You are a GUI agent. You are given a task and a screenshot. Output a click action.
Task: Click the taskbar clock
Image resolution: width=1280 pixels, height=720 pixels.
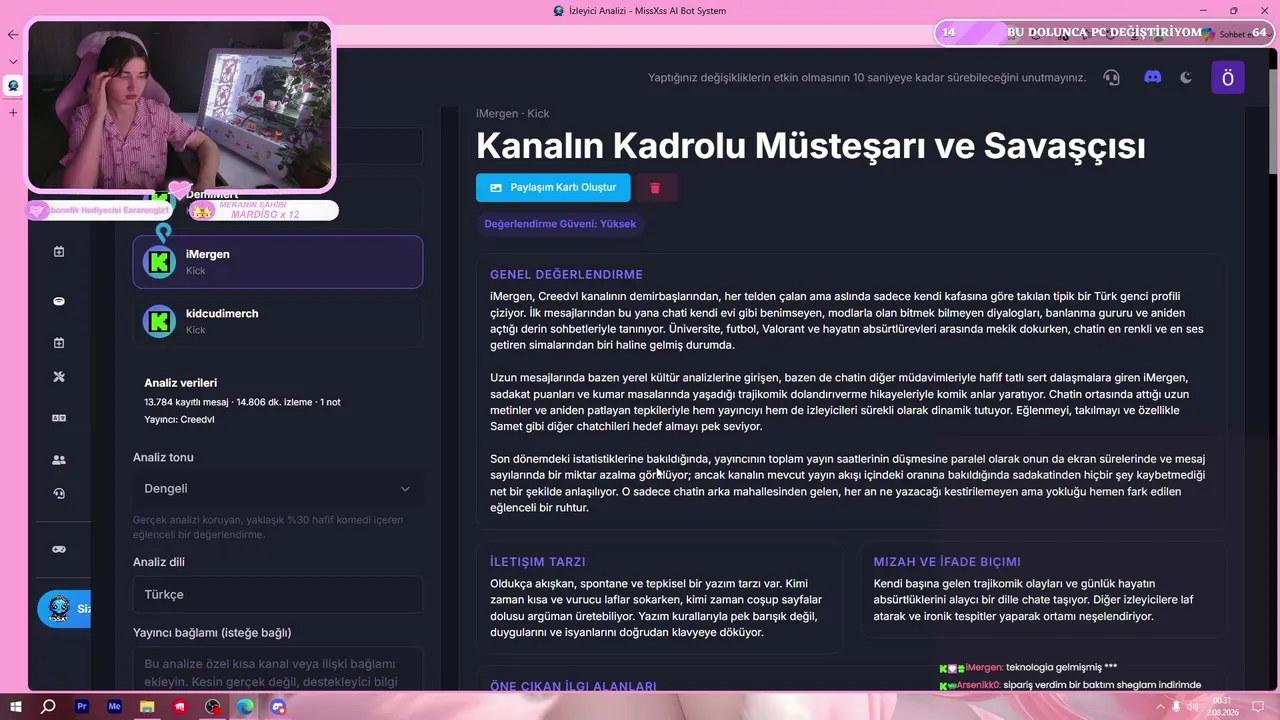coord(1221,706)
